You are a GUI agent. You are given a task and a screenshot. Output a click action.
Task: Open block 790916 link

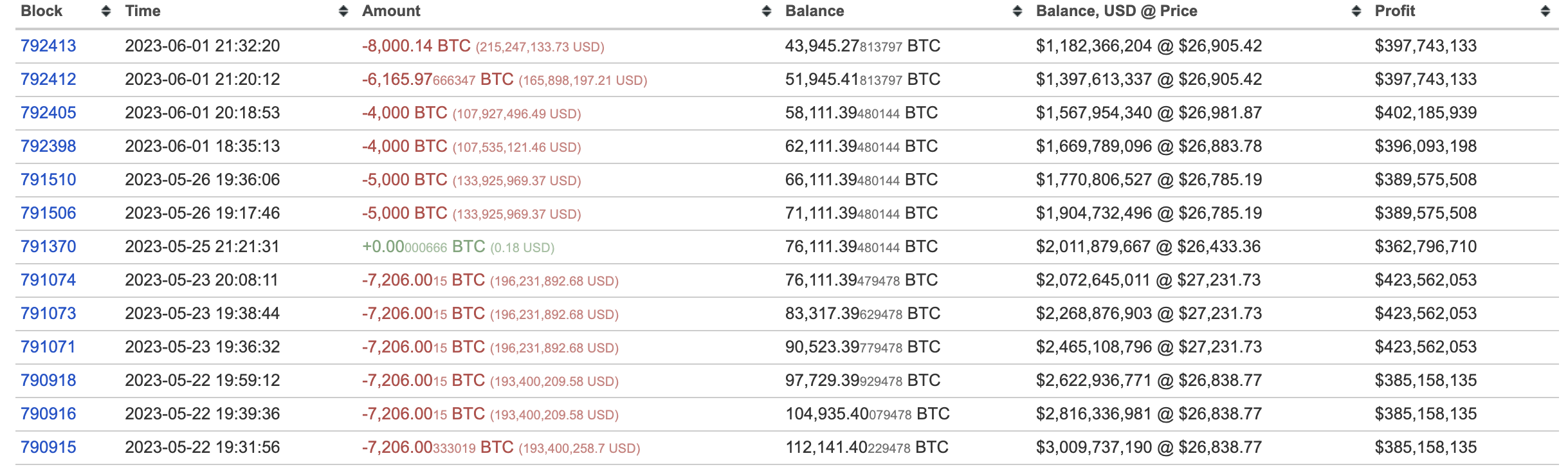[48, 414]
